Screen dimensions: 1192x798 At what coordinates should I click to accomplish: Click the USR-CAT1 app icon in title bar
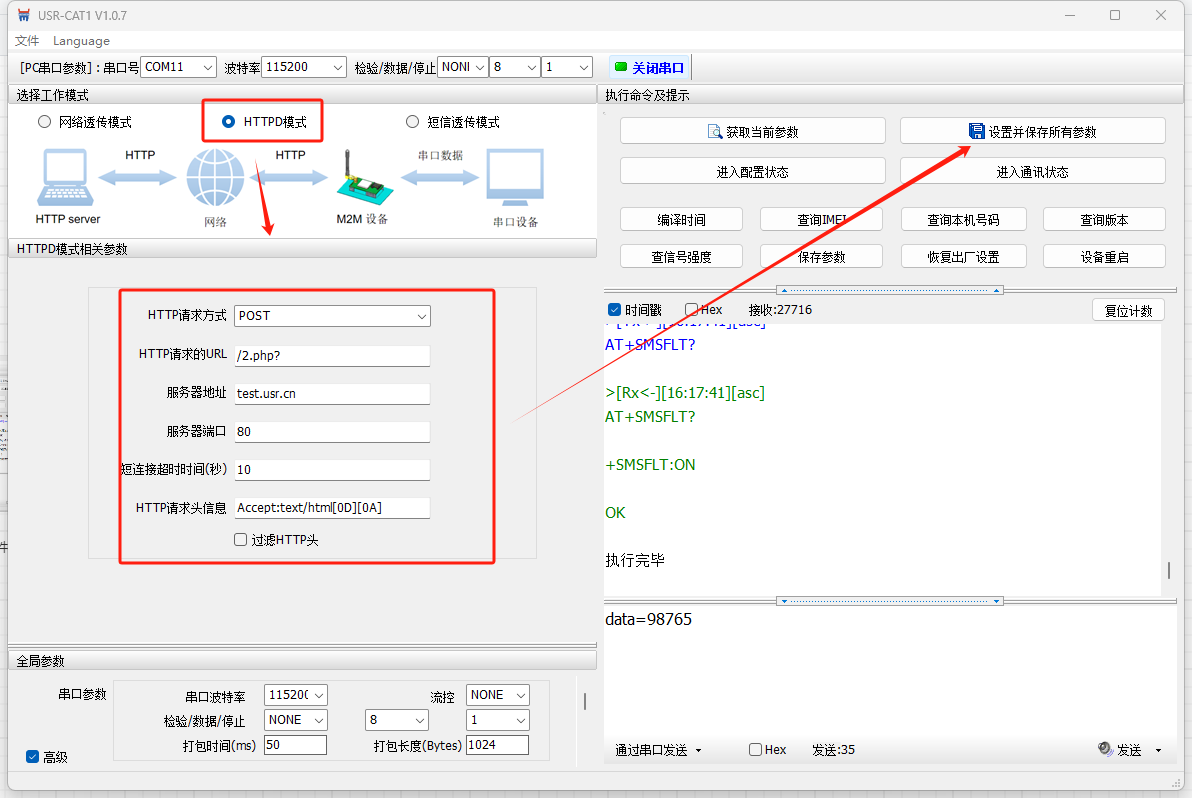(x=23, y=15)
